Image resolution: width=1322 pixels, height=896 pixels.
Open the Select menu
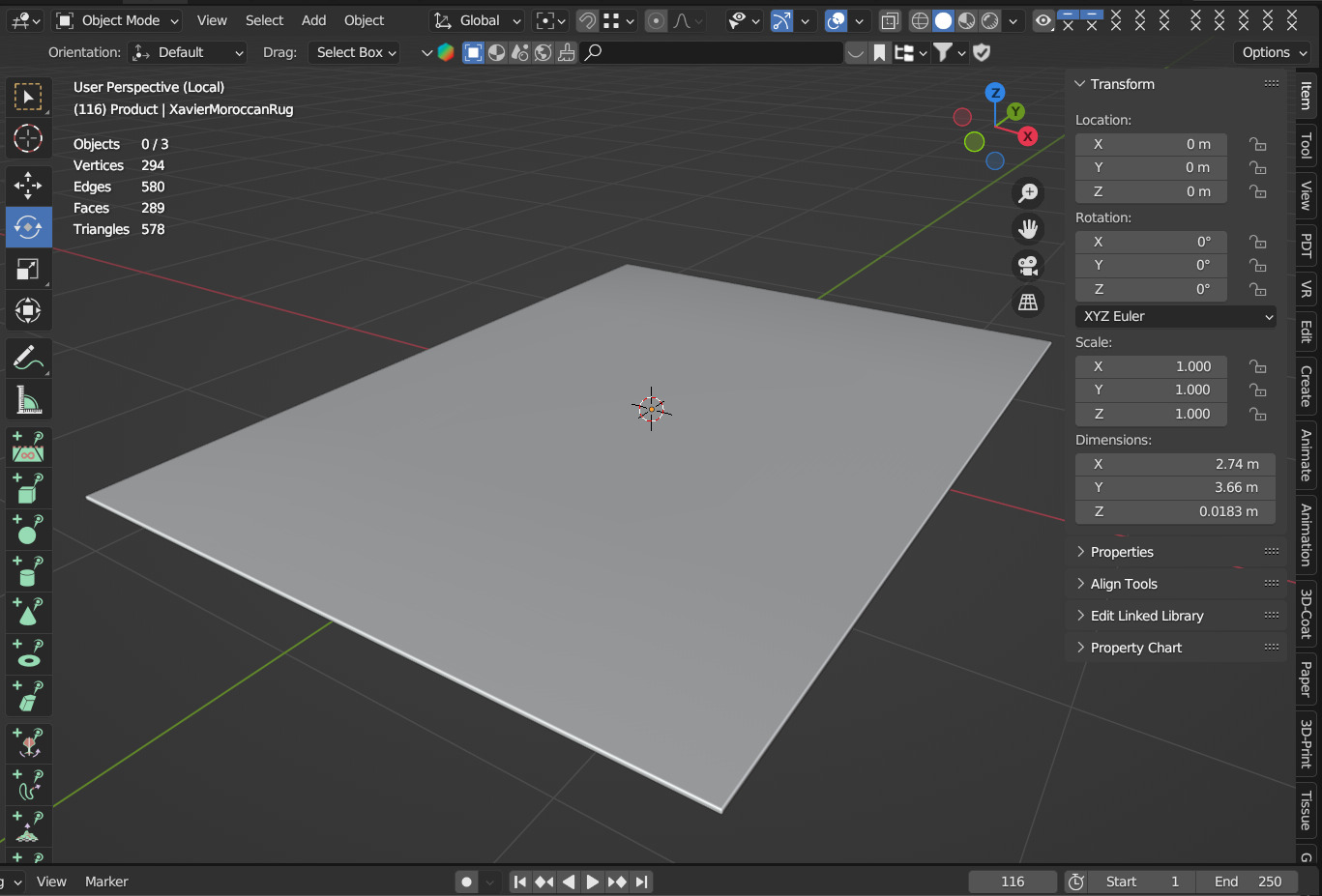click(264, 20)
